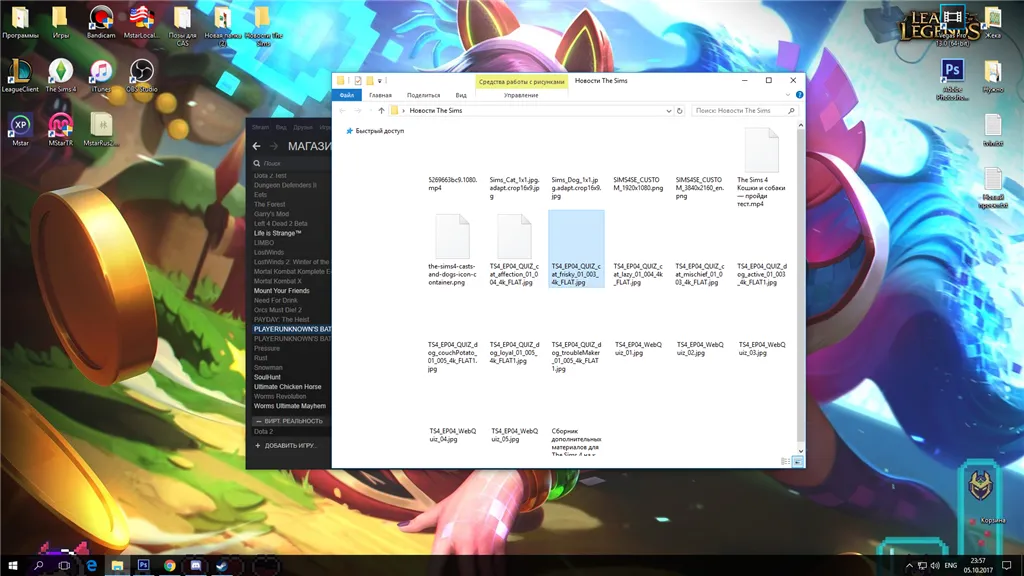Image resolution: width=1024 pixels, height=576 pixels.
Task: Select the Mstar XP desktop icon
Action: click(20, 129)
